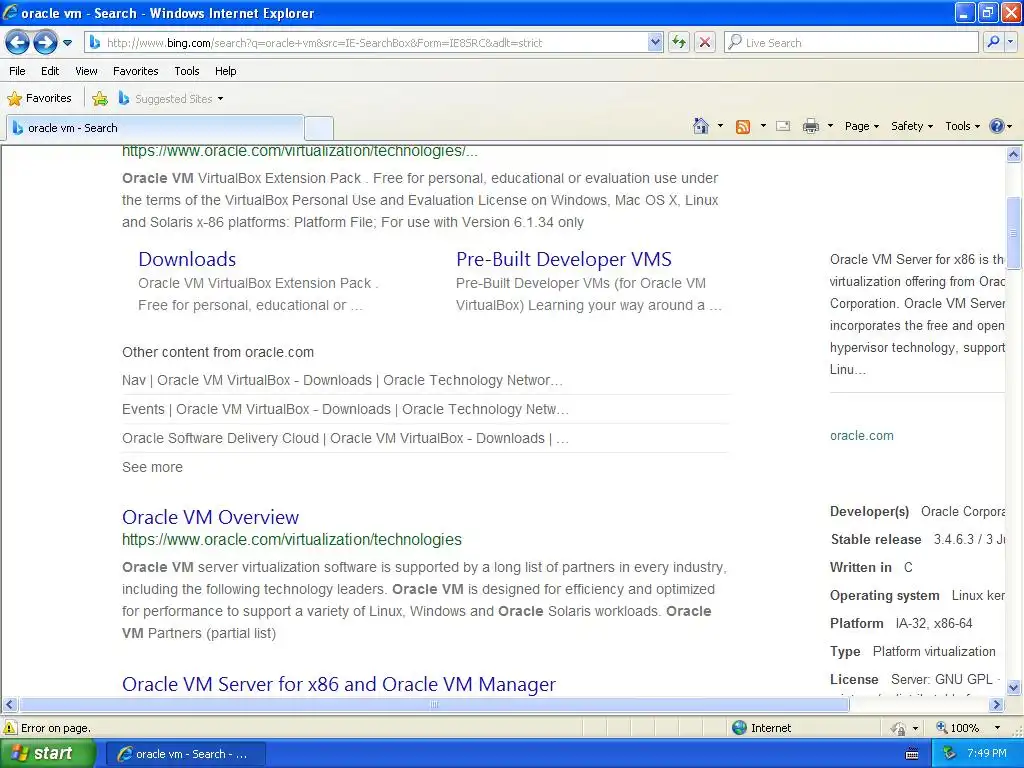Open the Pre-Built Developer VMS link

point(564,259)
